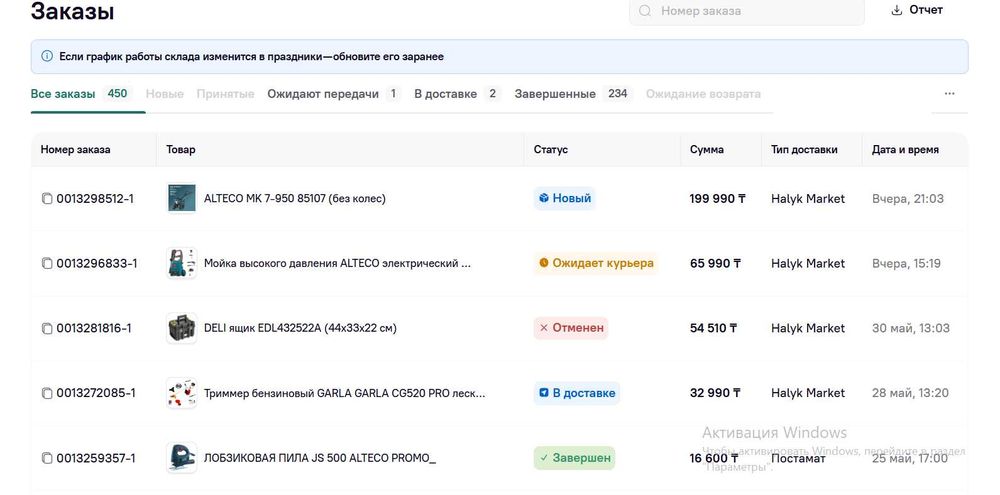Click the Ожидает курьера status badge
Screen dimensions: 1000x495
tap(596, 263)
